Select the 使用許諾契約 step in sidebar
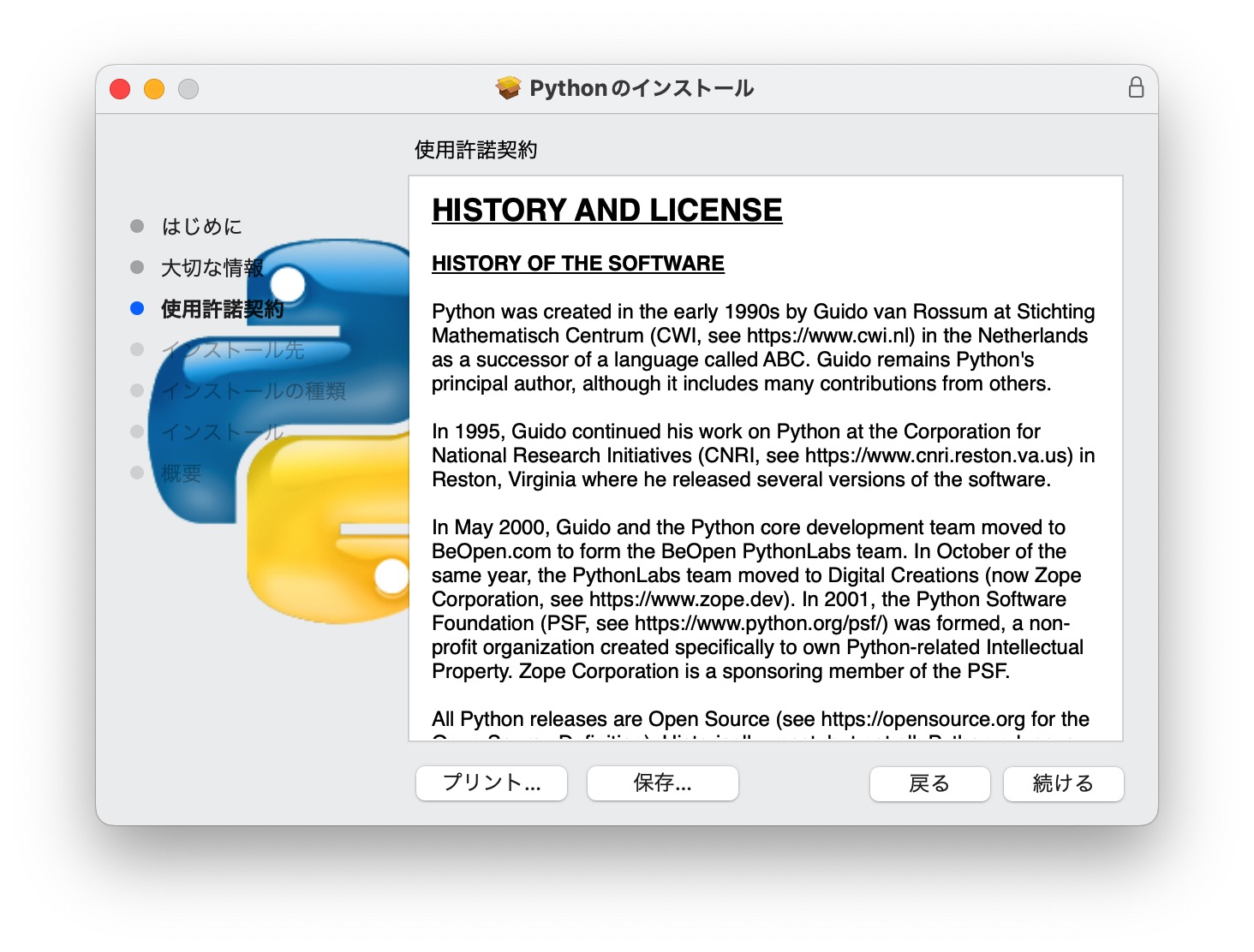1254x952 pixels. [222, 309]
